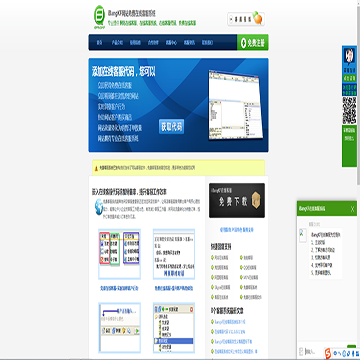Open the thumbnail with the red, green and blue boxes

click(119, 254)
